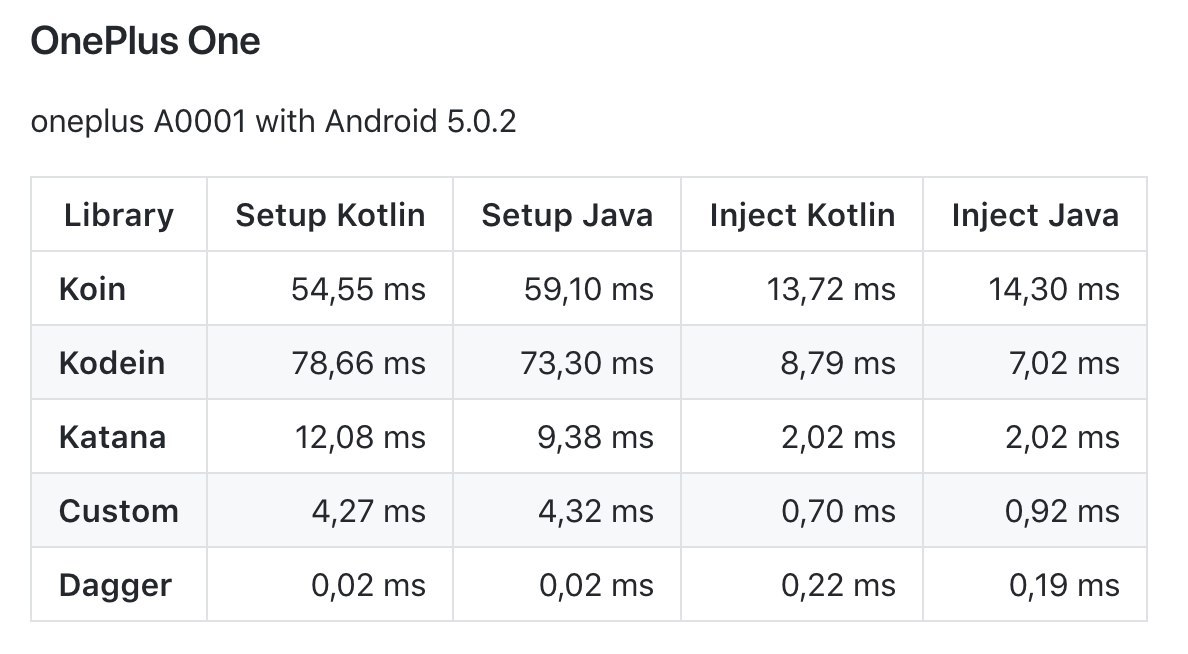This screenshot has height=654, width=1188.
Task: Click the Koin row label
Action: coord(93,289)
